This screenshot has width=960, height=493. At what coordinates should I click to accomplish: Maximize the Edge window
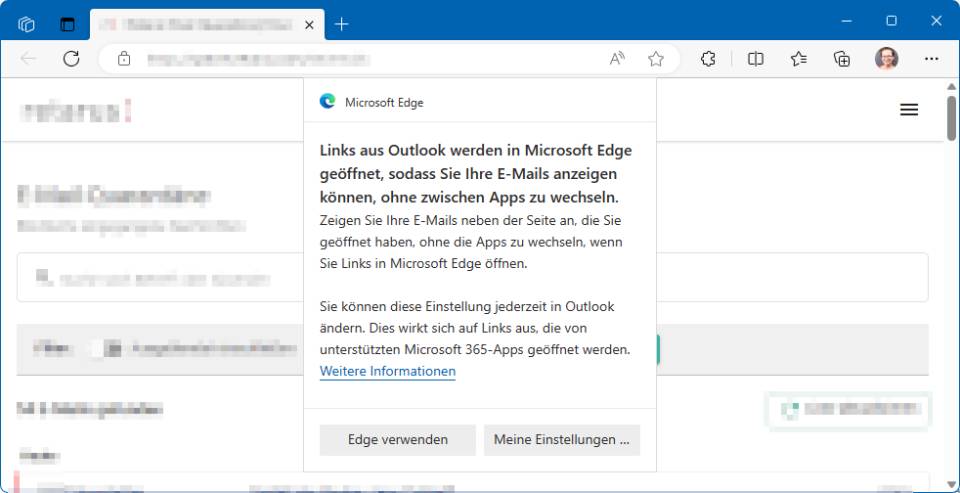(x=891, y=21)
